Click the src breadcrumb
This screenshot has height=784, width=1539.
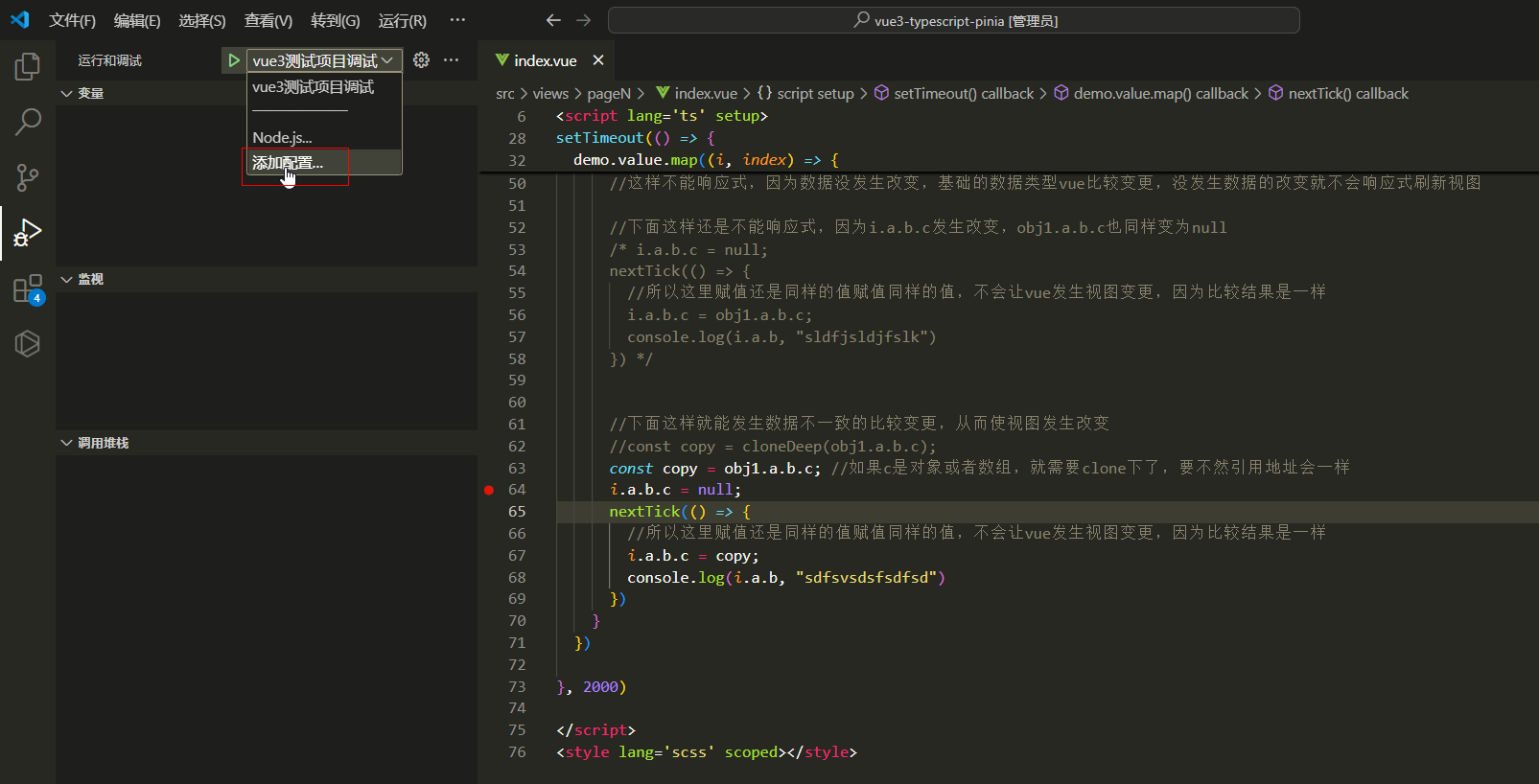click(x=505, y=93)
